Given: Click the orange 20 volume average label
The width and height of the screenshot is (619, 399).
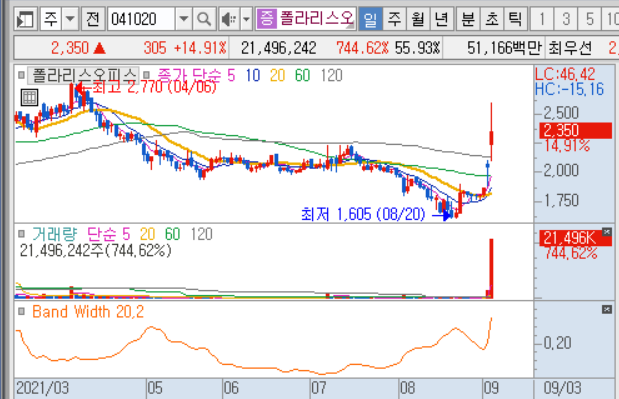Looking at the screenshot, I should click(148, 234).
